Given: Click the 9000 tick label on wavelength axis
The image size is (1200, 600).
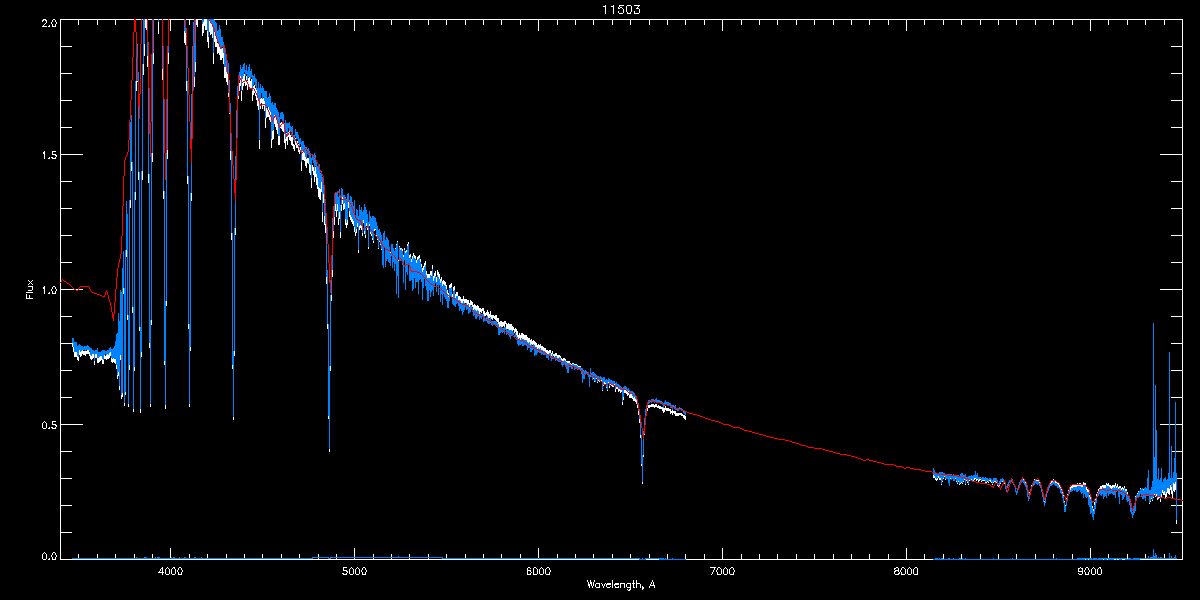Looking at the screenshot, I should tap(1090, 572).
